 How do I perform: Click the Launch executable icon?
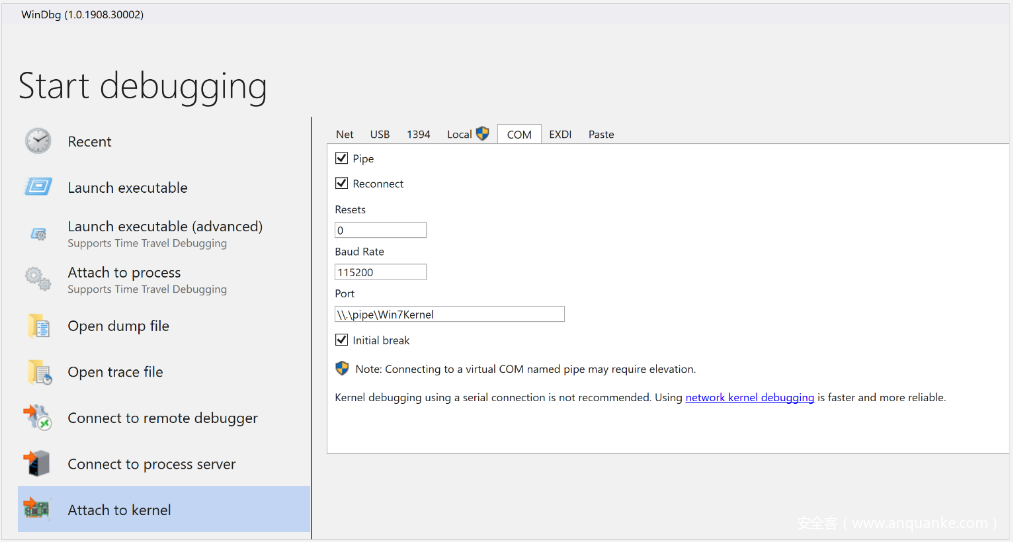38,187
